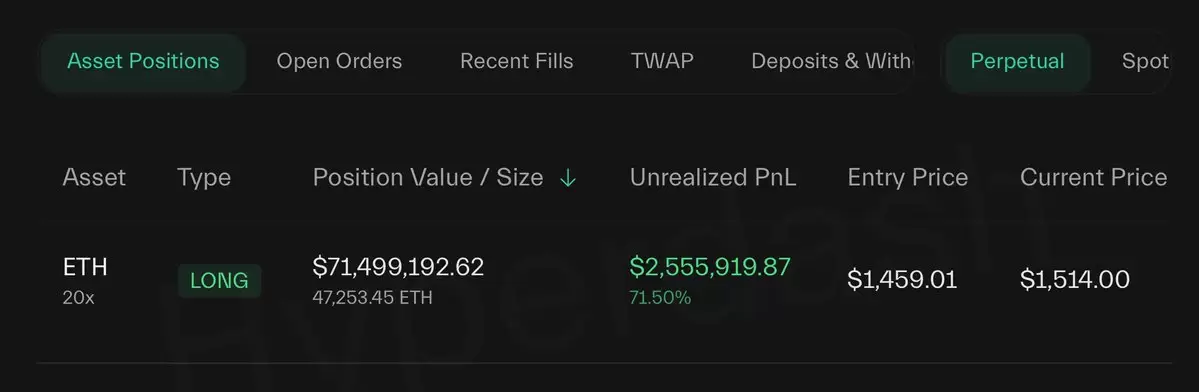Viewport: 1199px width, 392px height.
Task: Sort by Position Value / Size header
Action: pos(428,178)
